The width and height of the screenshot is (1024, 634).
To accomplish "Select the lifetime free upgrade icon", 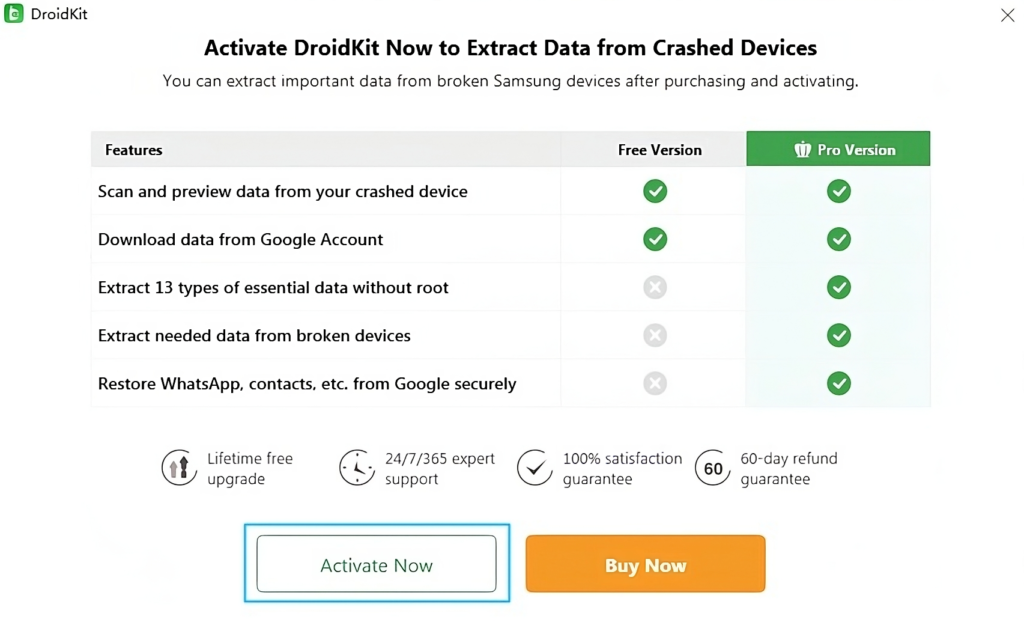I will (179, 467).
